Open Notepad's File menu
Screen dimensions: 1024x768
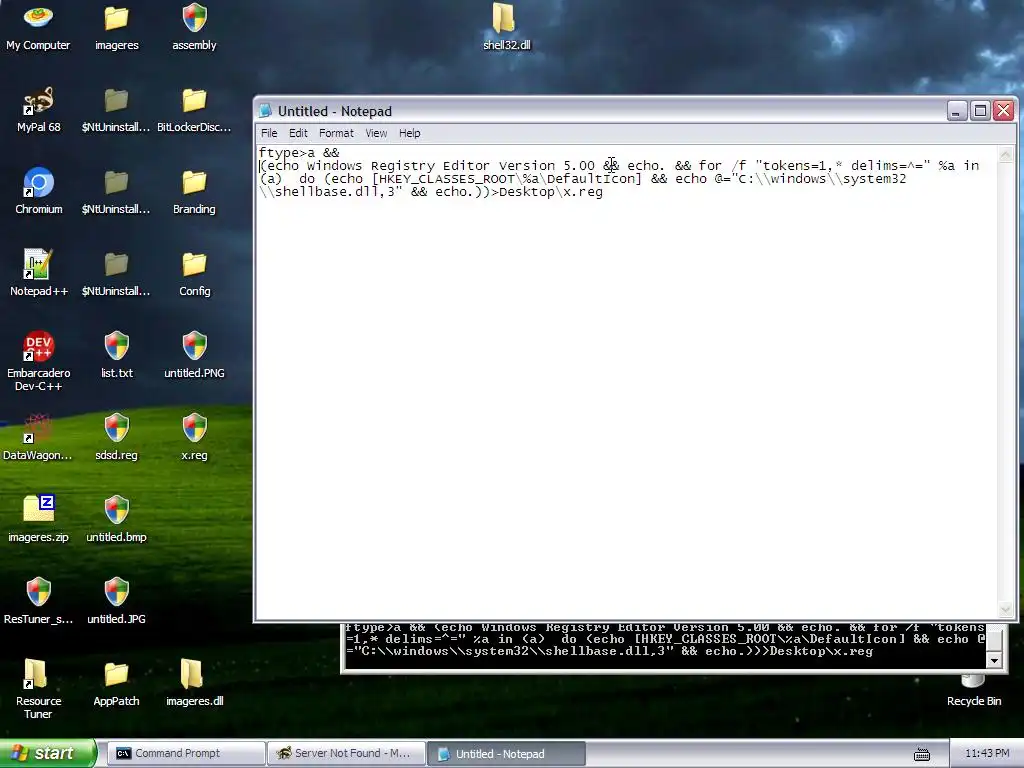pos(269,133)
